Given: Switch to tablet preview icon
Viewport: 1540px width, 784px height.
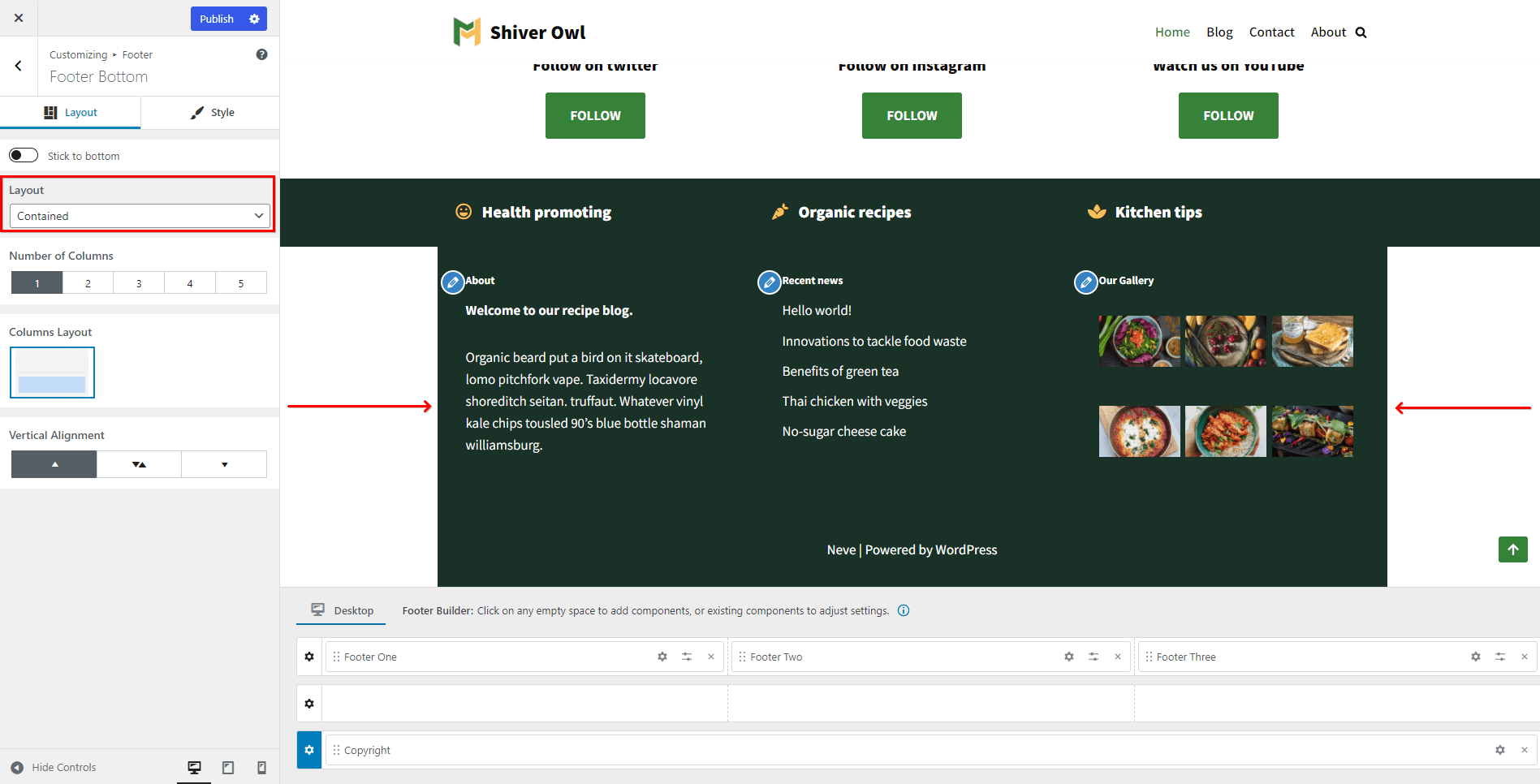Looking at the screenshot, I should pyautogui.click(x=228, y=767).
